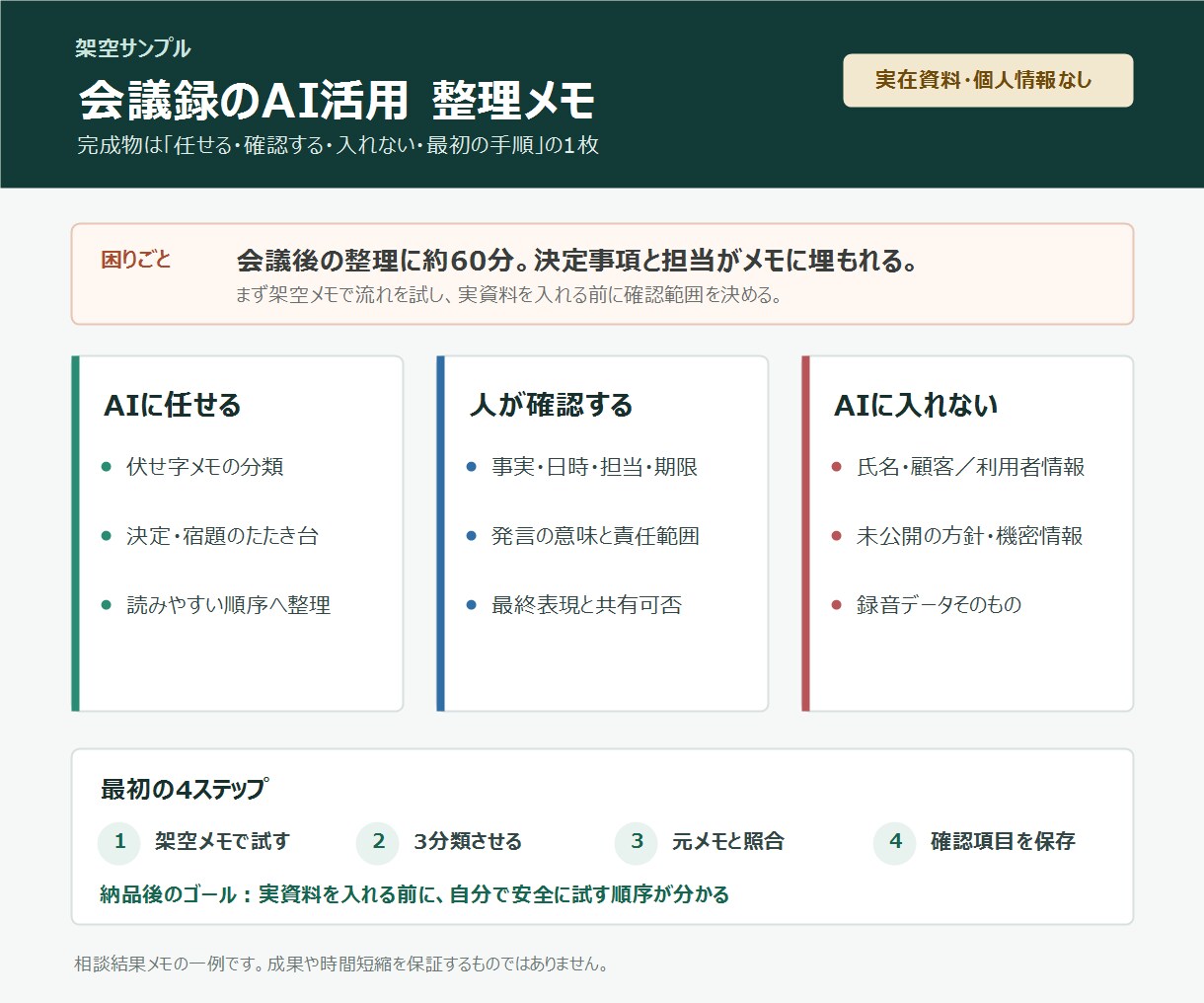
Task: Click the AIに入れない card heading
Action: (x=917, y=405)
